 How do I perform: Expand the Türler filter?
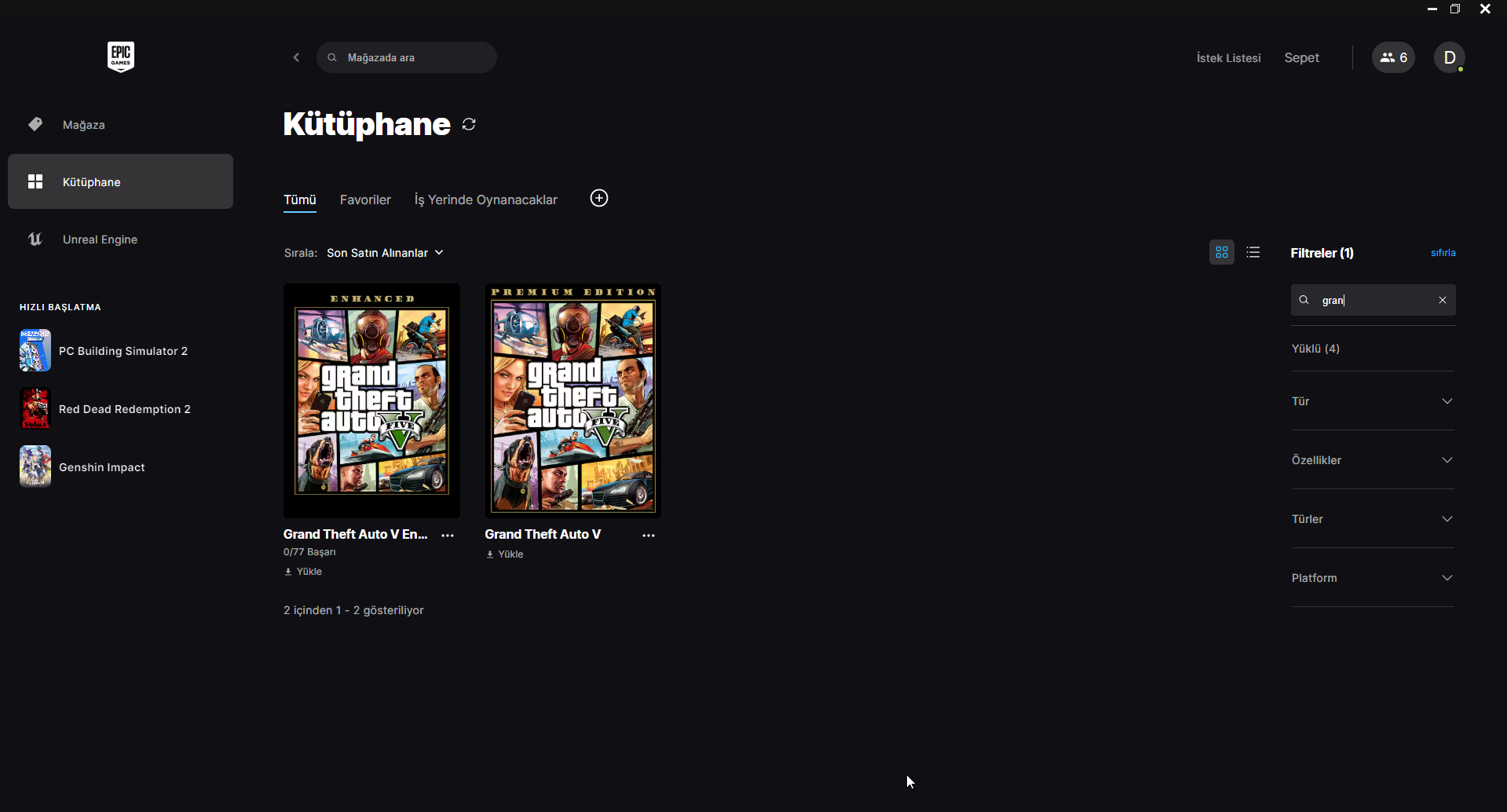click(x=1373, y=519)
